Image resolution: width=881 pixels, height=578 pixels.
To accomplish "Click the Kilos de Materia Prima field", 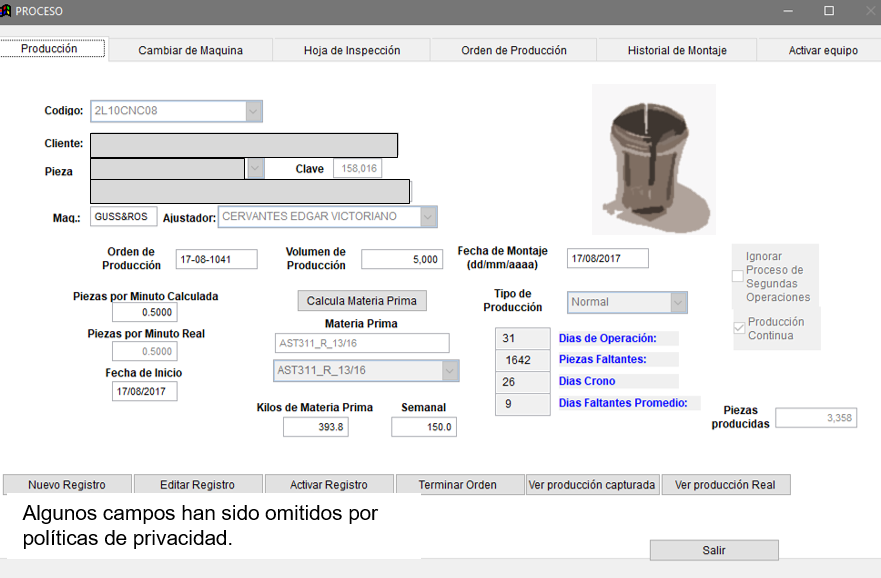I will point(315,427).
